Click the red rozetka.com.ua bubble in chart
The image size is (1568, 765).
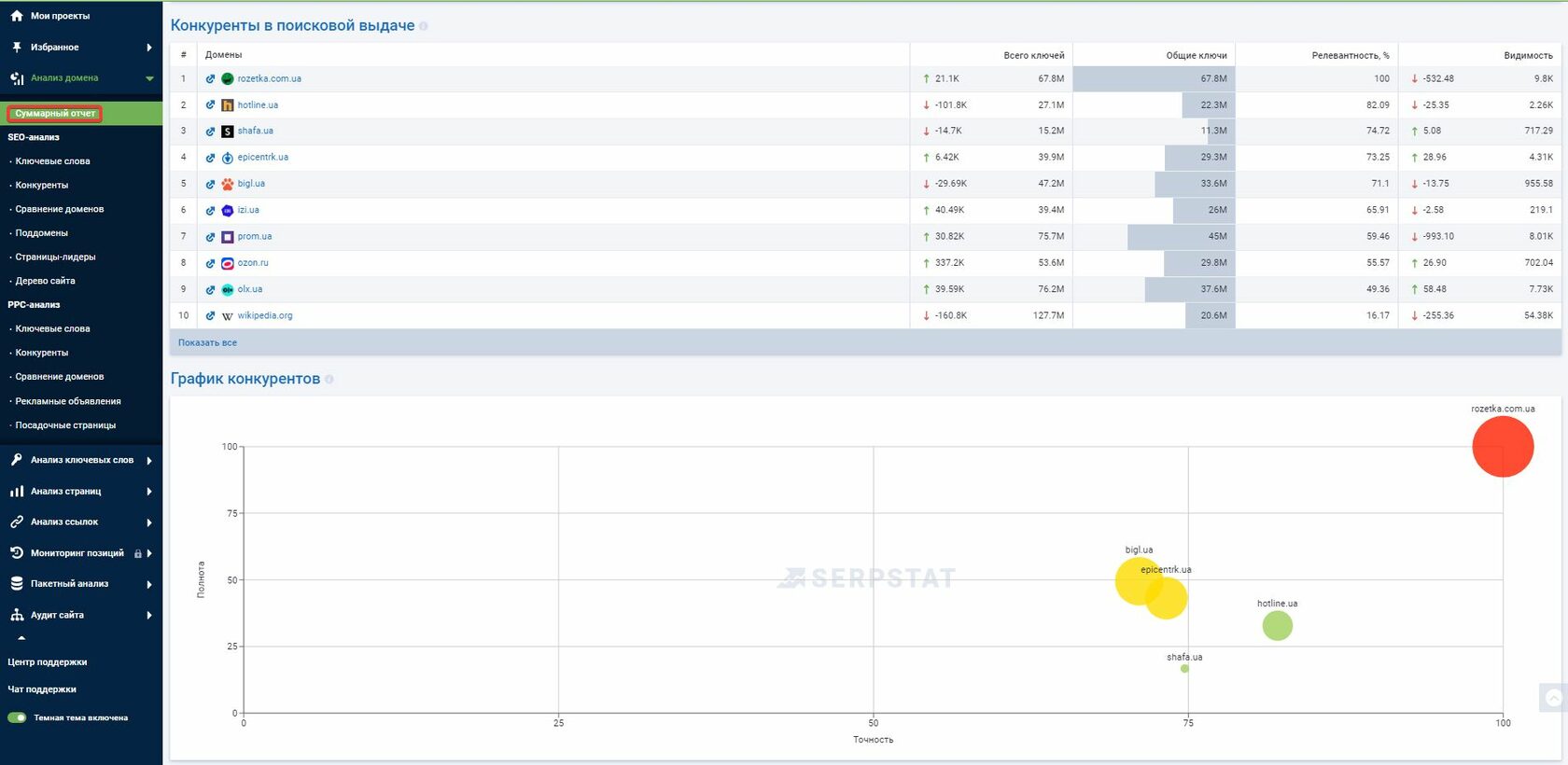click(x=1503, y=447)
